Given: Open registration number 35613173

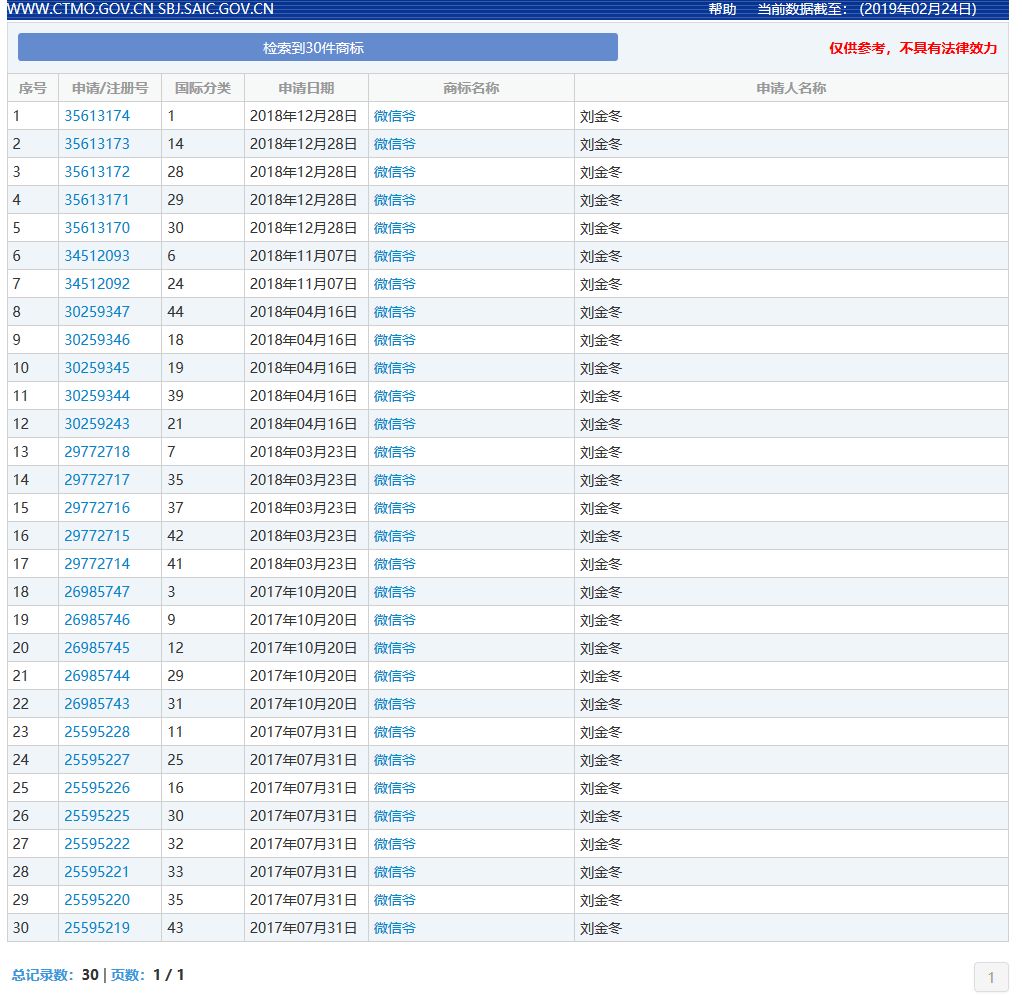Looking at the screenshot, I should (97, 144).
